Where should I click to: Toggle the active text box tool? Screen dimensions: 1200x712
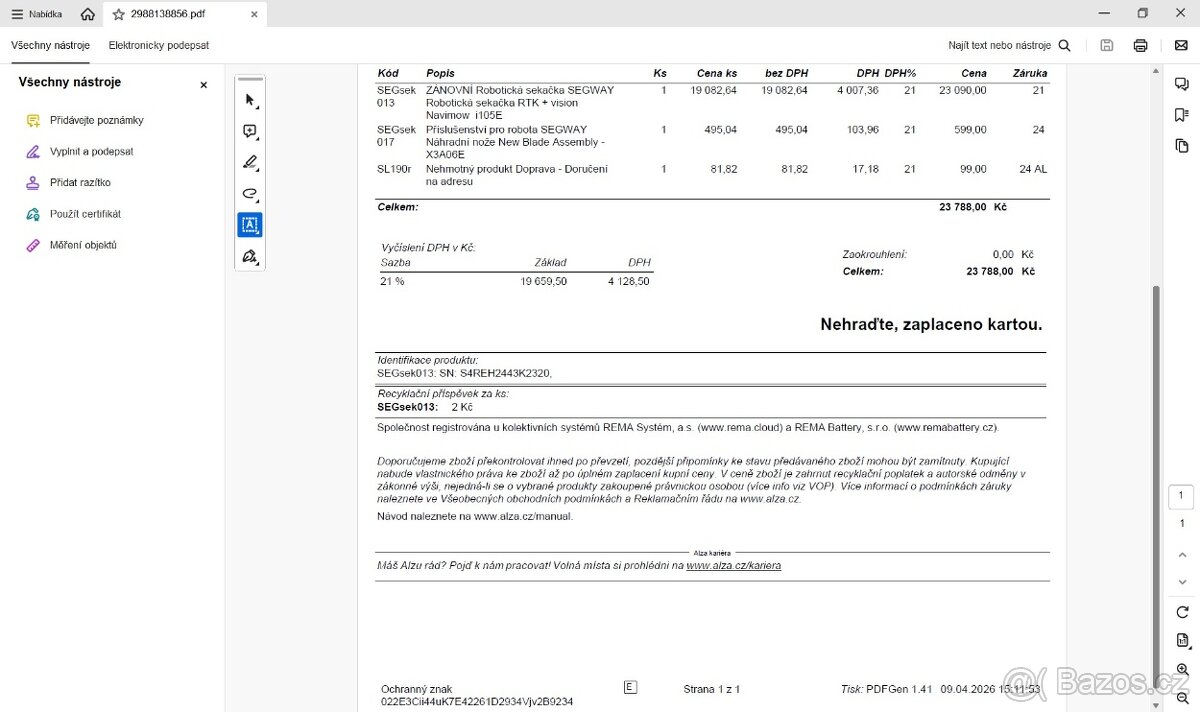pos(250,224)
